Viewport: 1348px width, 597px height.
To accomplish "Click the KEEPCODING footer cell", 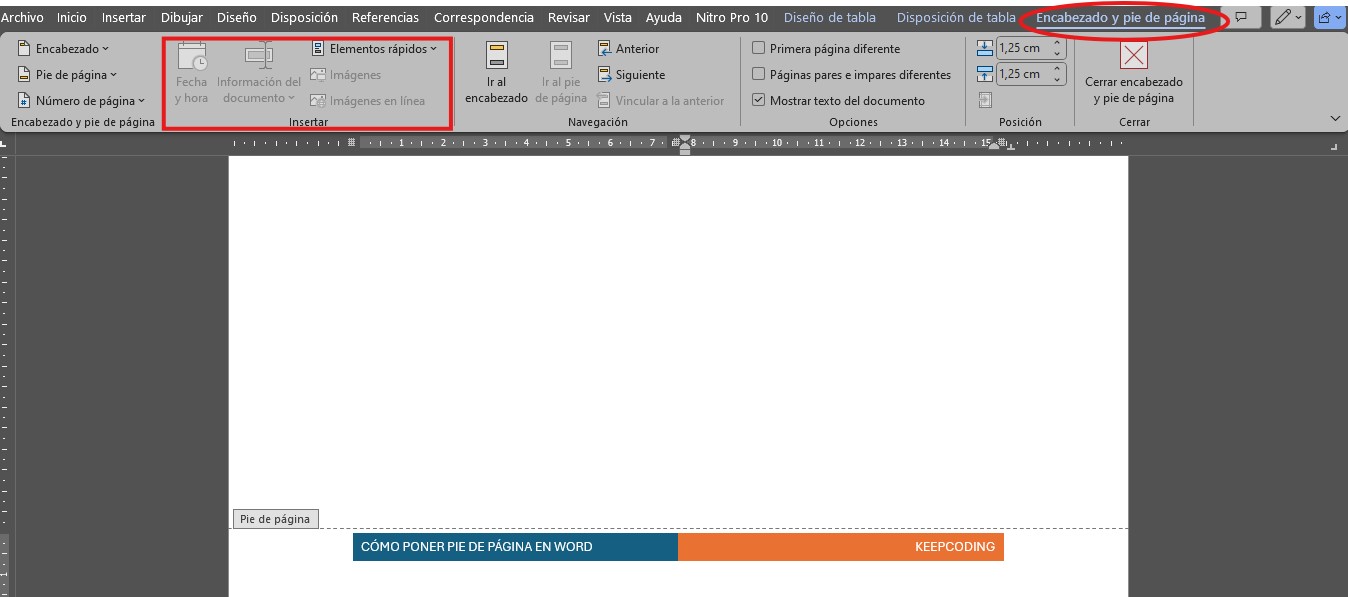I will [841, 547].
